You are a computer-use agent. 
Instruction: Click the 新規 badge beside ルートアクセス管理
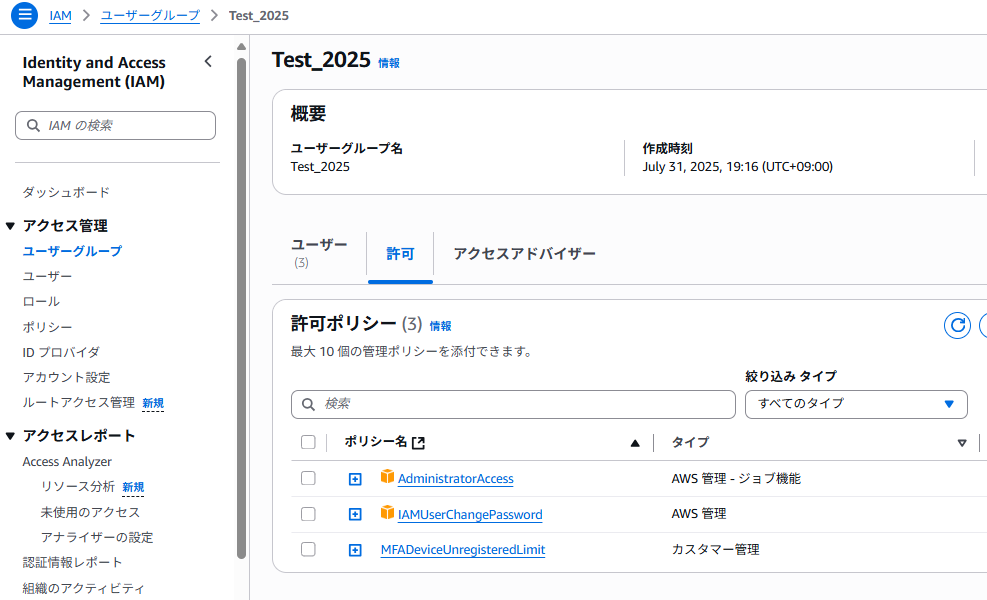click(x=153, y=403)
